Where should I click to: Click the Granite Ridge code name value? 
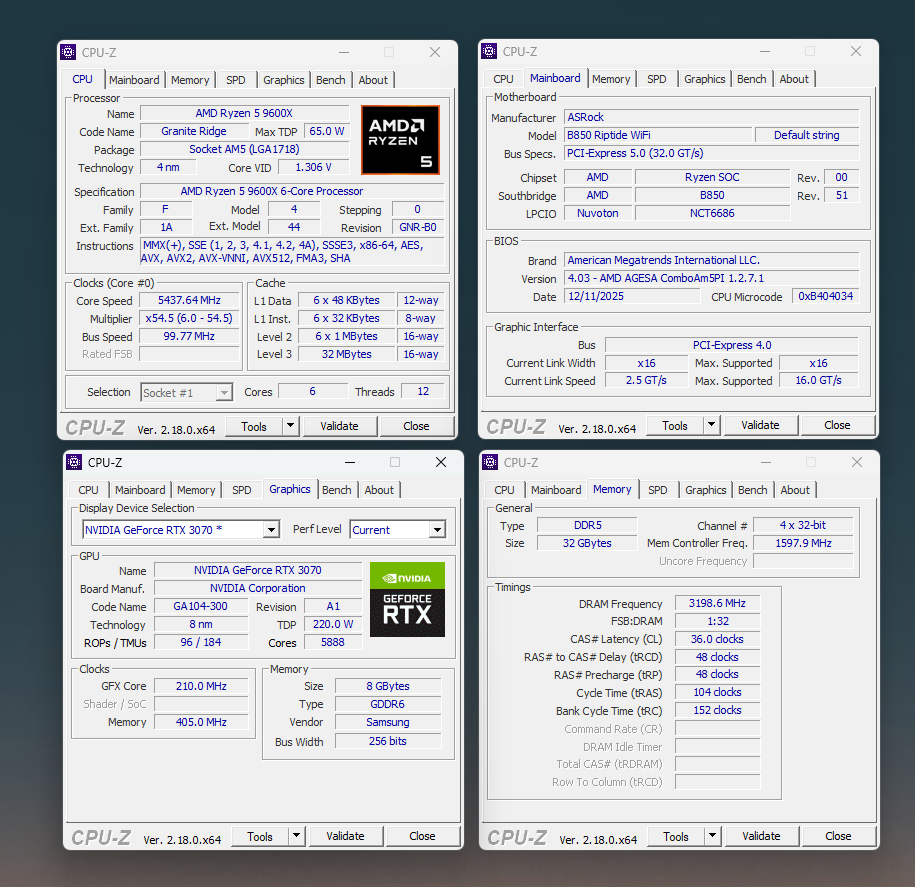click(x=194, y=131)
